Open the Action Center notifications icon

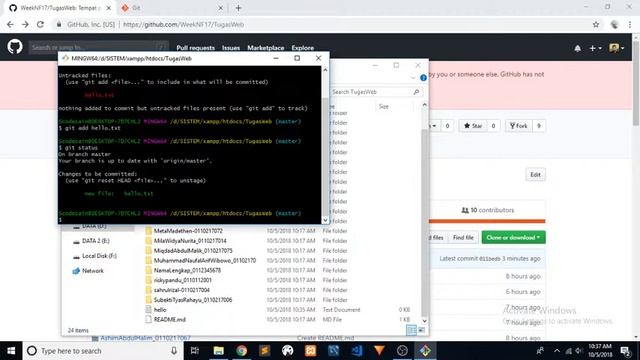pyautogui.click(x=625, y=351)
